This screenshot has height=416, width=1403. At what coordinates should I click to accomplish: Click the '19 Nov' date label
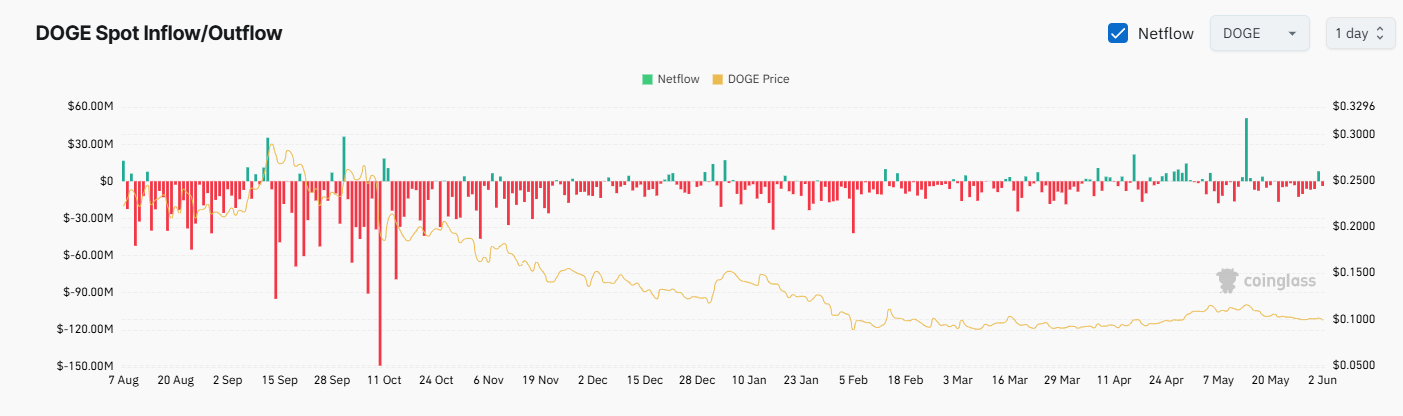point(540,381)
